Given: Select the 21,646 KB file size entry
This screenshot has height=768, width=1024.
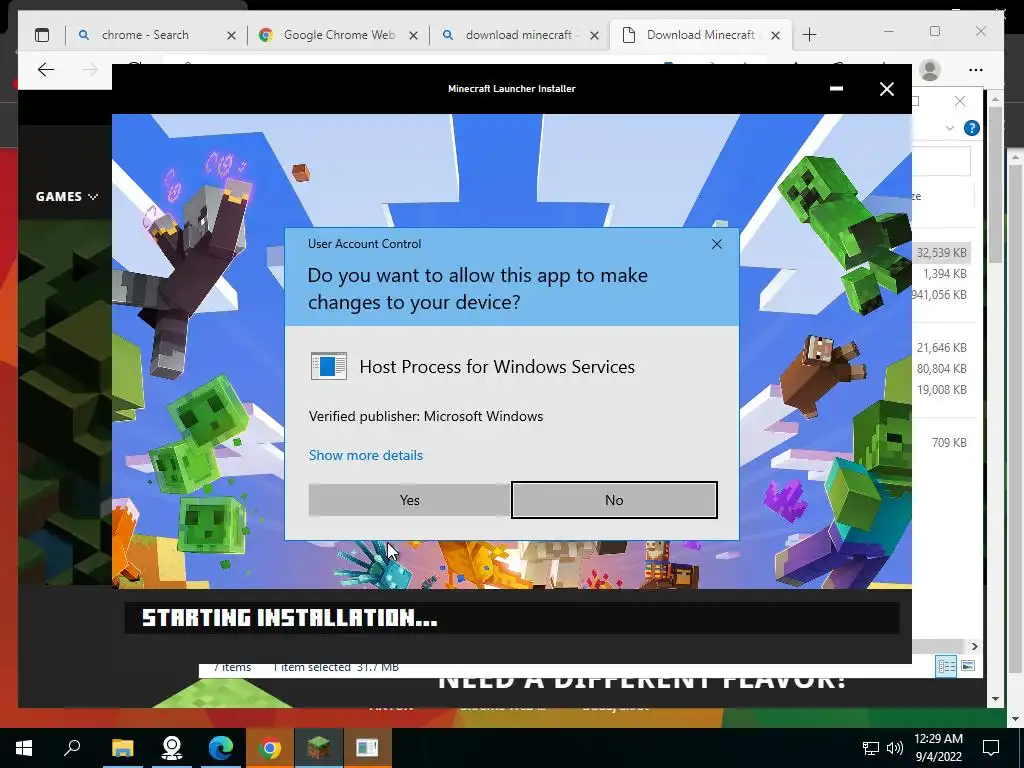Looking at the screenshot, I should 942,347.
